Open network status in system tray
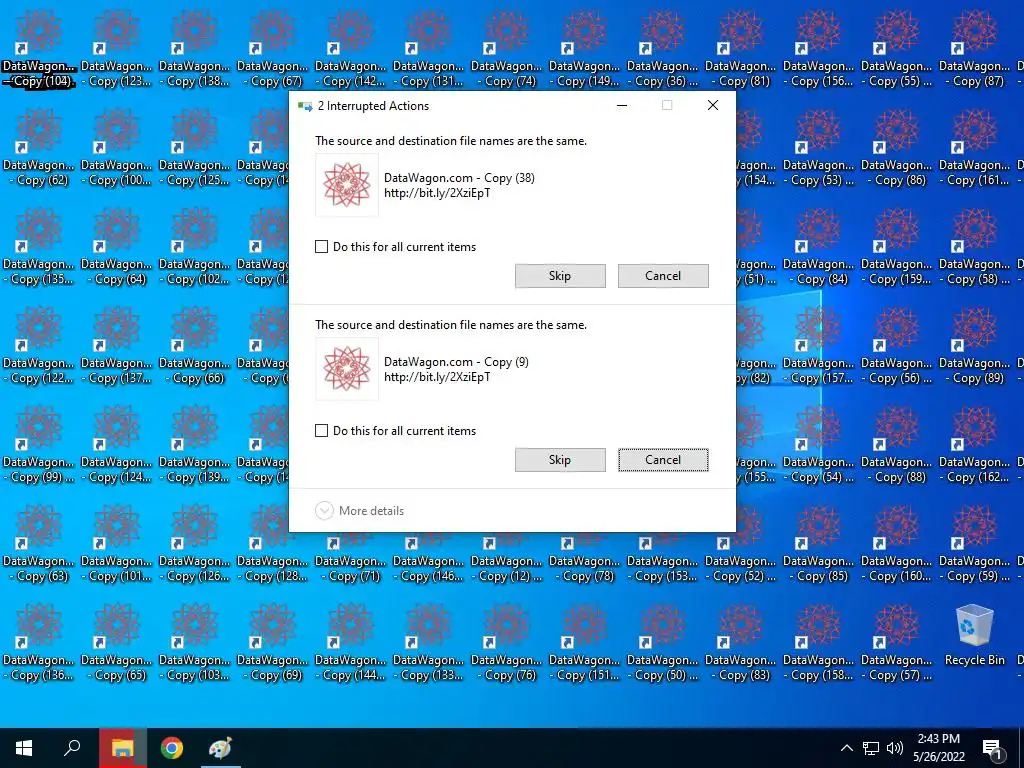Viewport: 1024px width, 768px height. (x=871, y=748)
